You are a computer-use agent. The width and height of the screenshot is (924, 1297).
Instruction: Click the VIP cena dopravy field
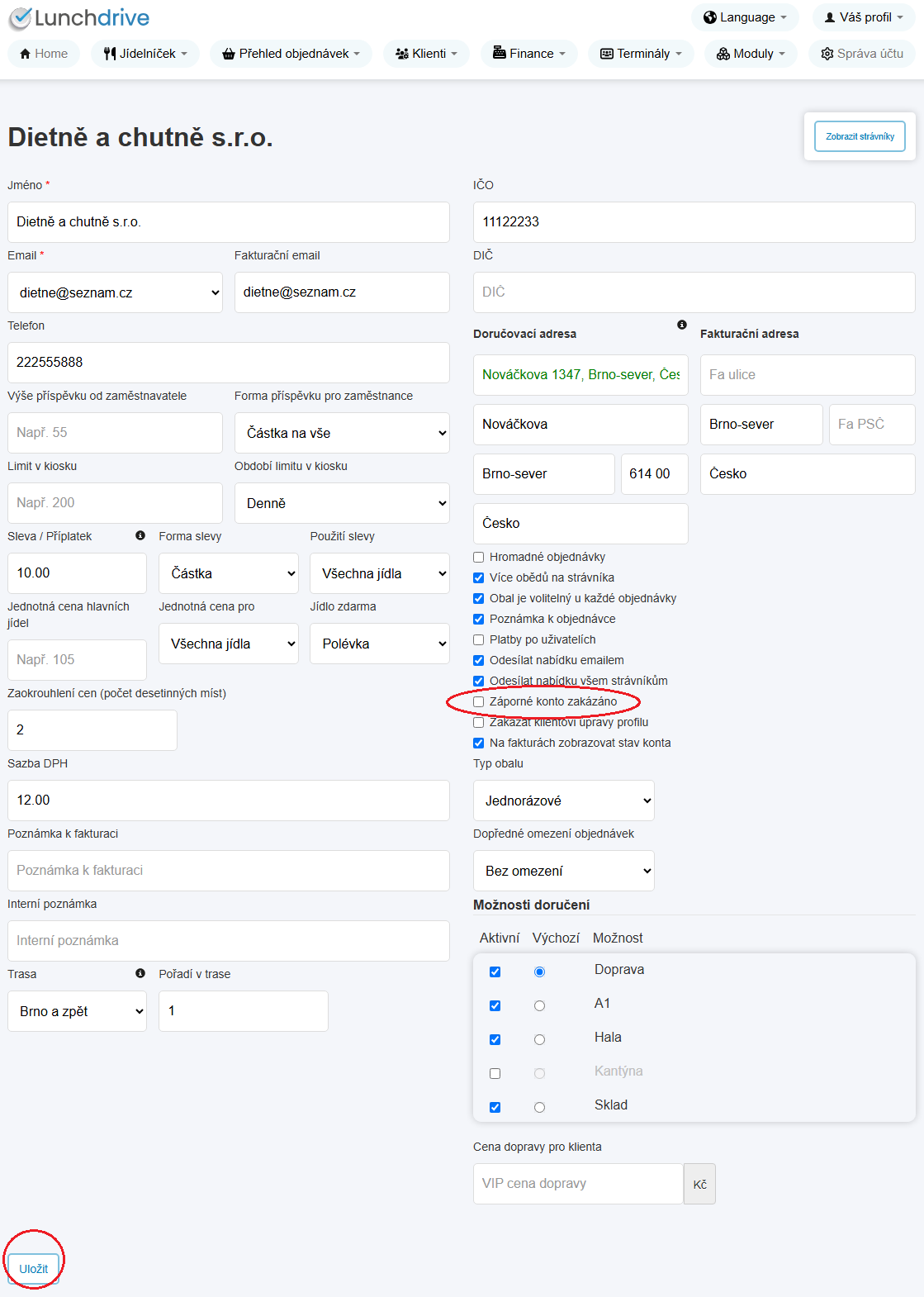coord(578,1184)
